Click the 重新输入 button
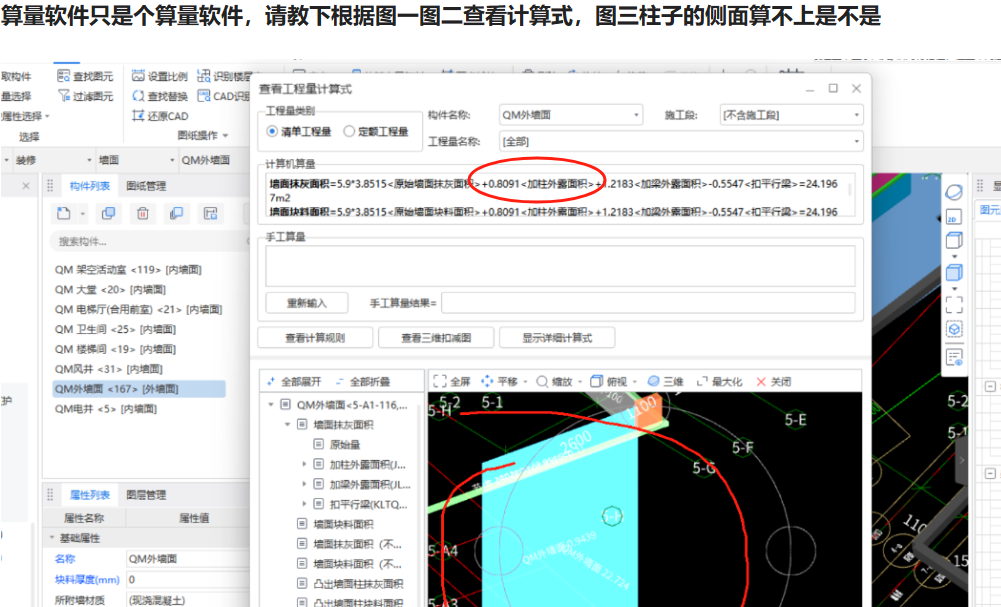 pos(307,303)
